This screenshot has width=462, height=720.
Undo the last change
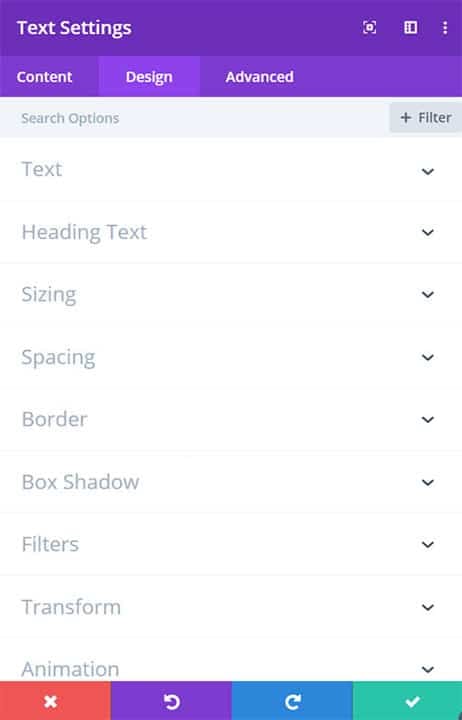click(x=171, y=701)
